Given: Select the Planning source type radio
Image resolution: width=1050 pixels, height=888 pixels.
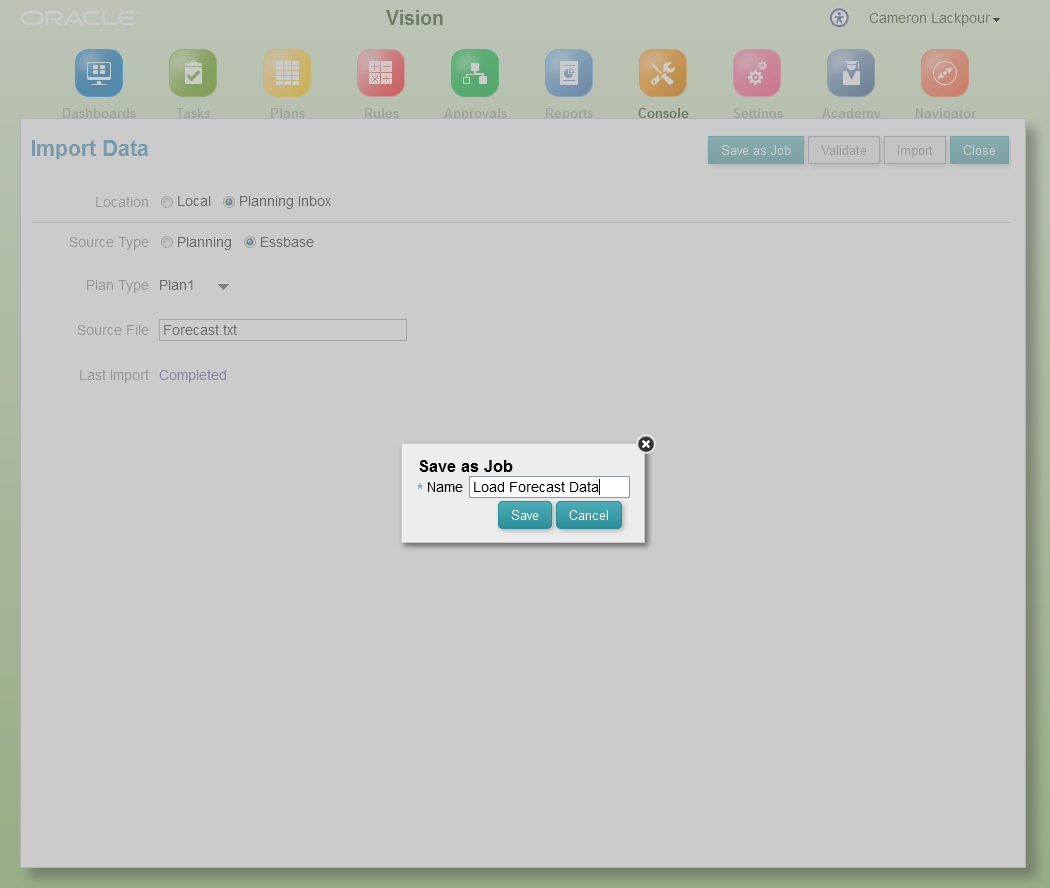Looking at the screenshot, I should [x=167, y=242].
